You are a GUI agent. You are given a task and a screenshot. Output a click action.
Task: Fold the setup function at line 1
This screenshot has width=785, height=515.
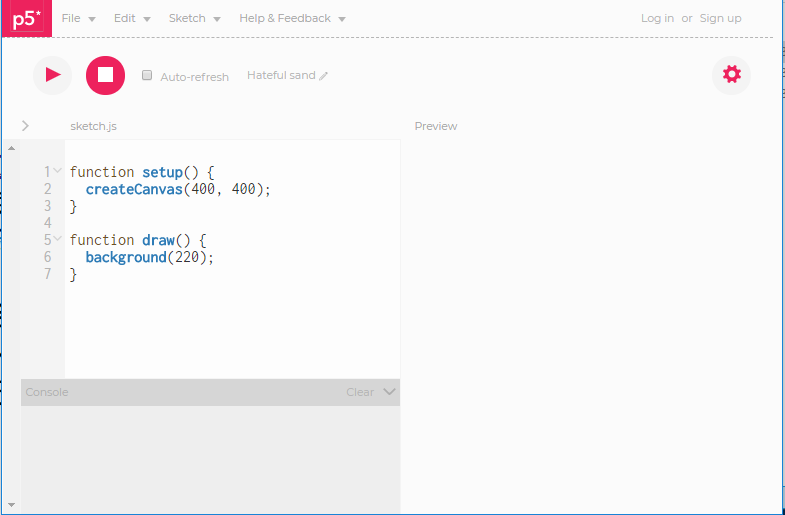point(58,171)
